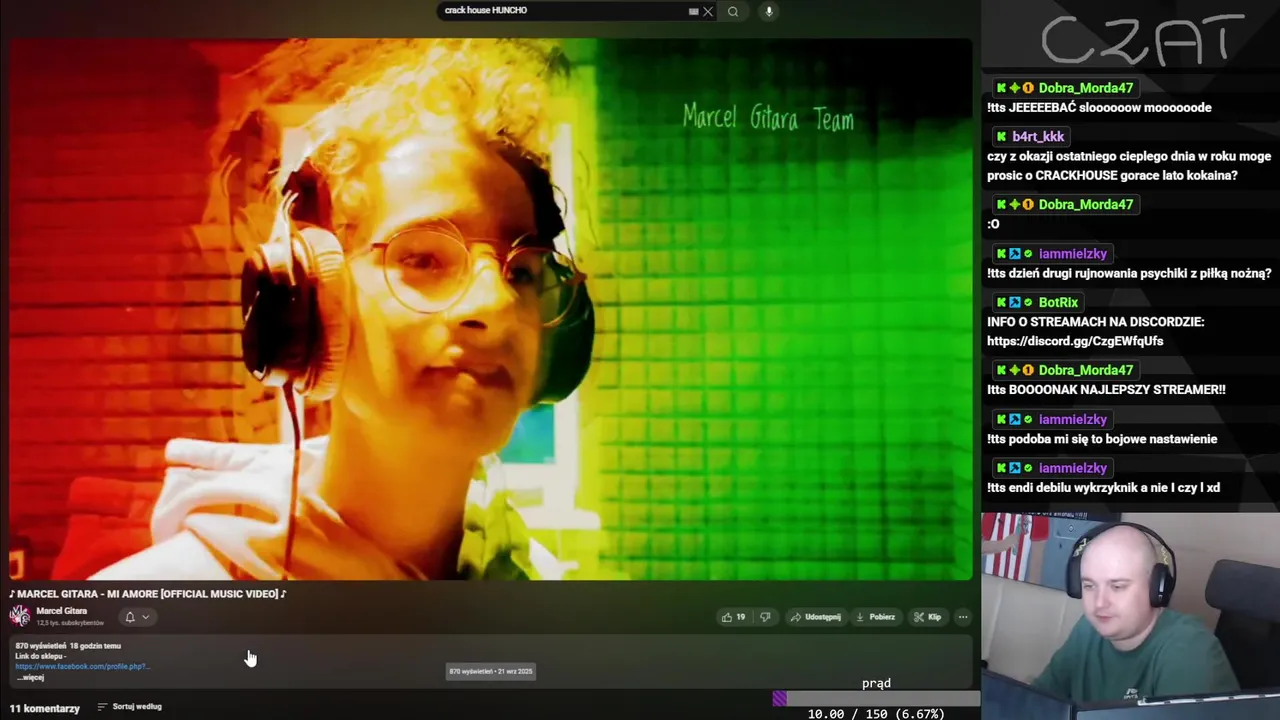Open the discord.gg/CzgEWfqUfs link in chat
This screenshot has height=720, width=1280.
click(1075, 341)
